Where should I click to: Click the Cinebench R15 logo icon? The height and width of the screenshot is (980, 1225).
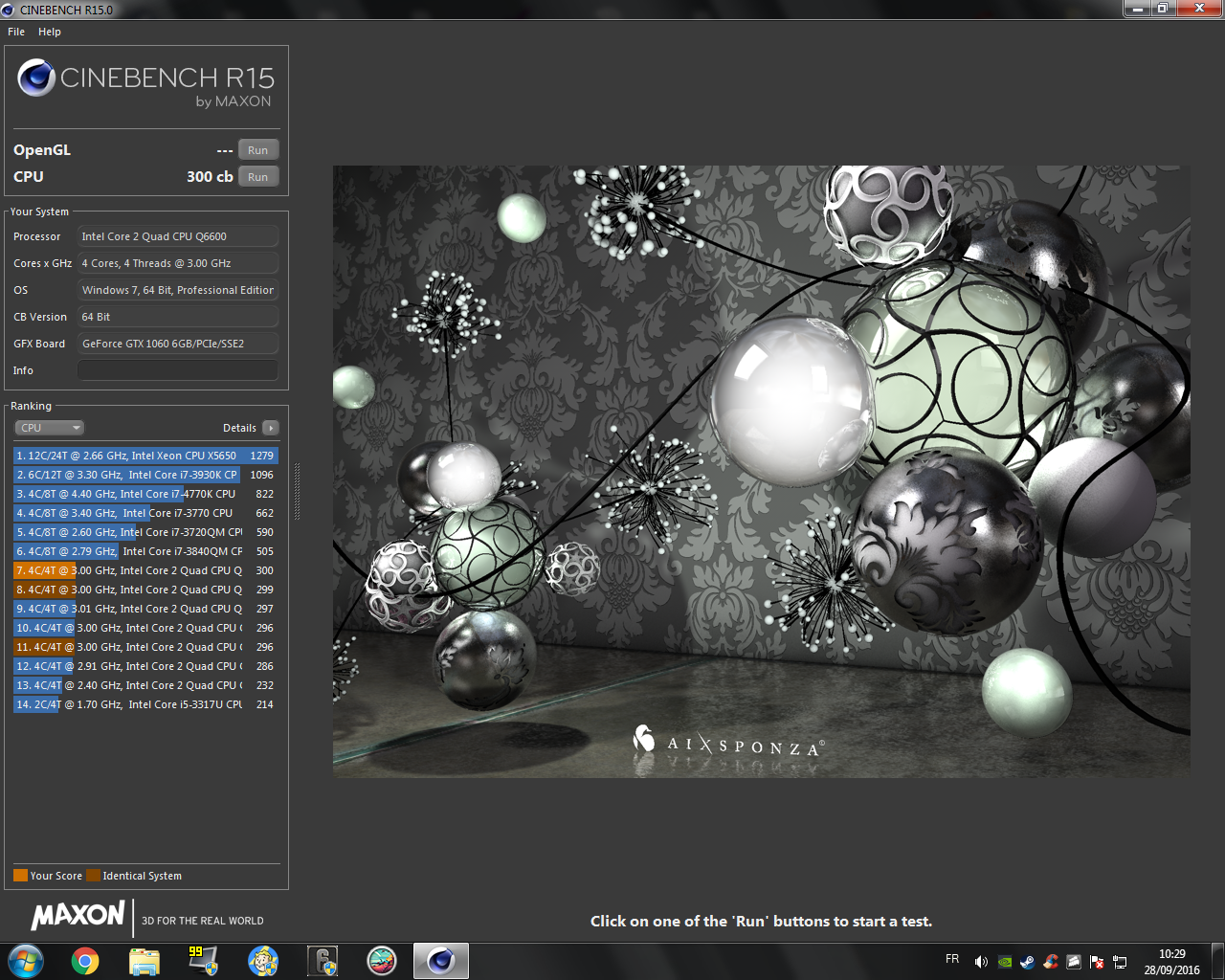tap(36, 78)
